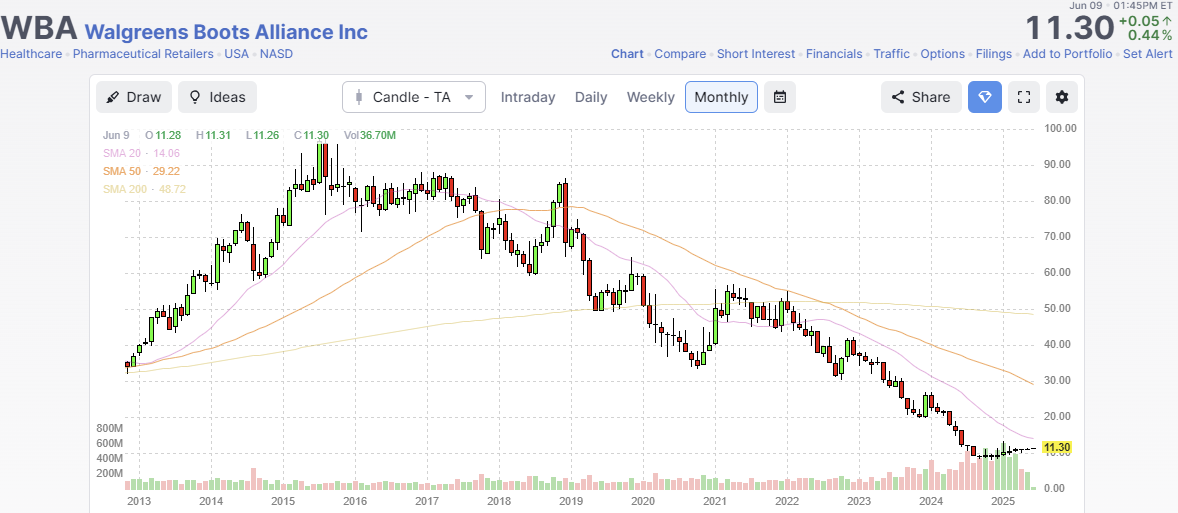
Task: Select the Monthly timeframe
Action: [721, 97]
